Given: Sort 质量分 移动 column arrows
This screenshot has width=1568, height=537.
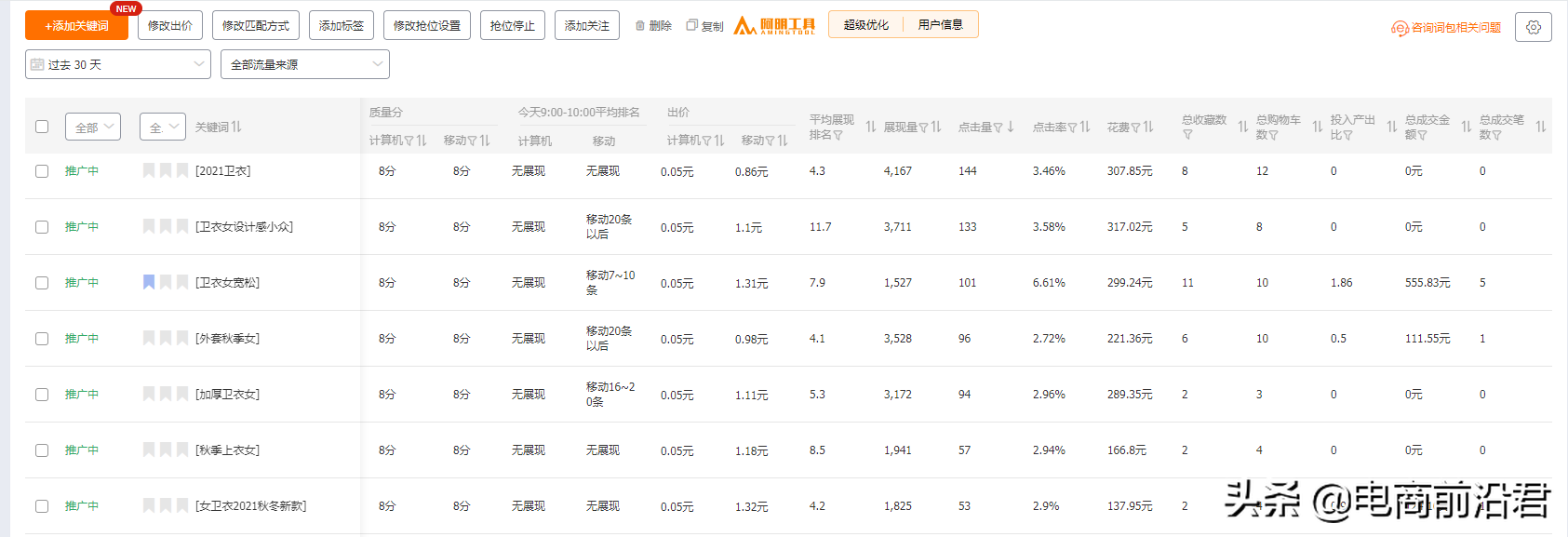Looking at the screenshot, I should coord(485,141).
